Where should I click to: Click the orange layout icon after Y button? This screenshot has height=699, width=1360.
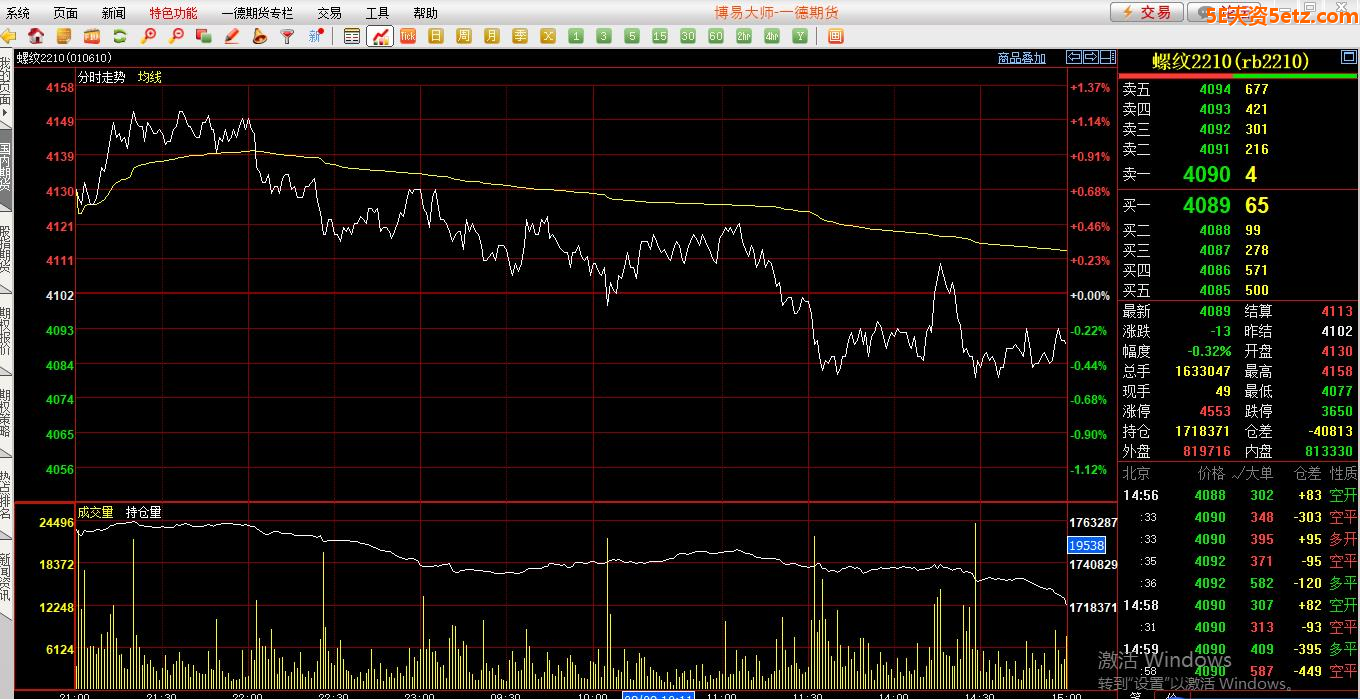click(x=836, y=36)
